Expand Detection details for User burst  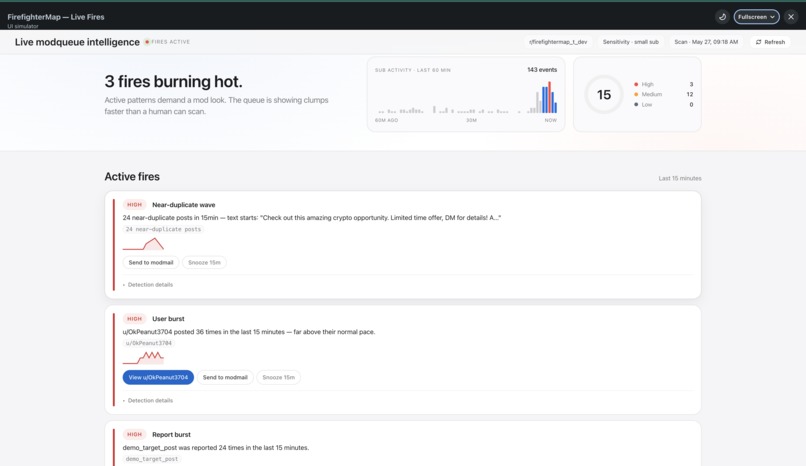pyautogui.click(x=148, y=401)
